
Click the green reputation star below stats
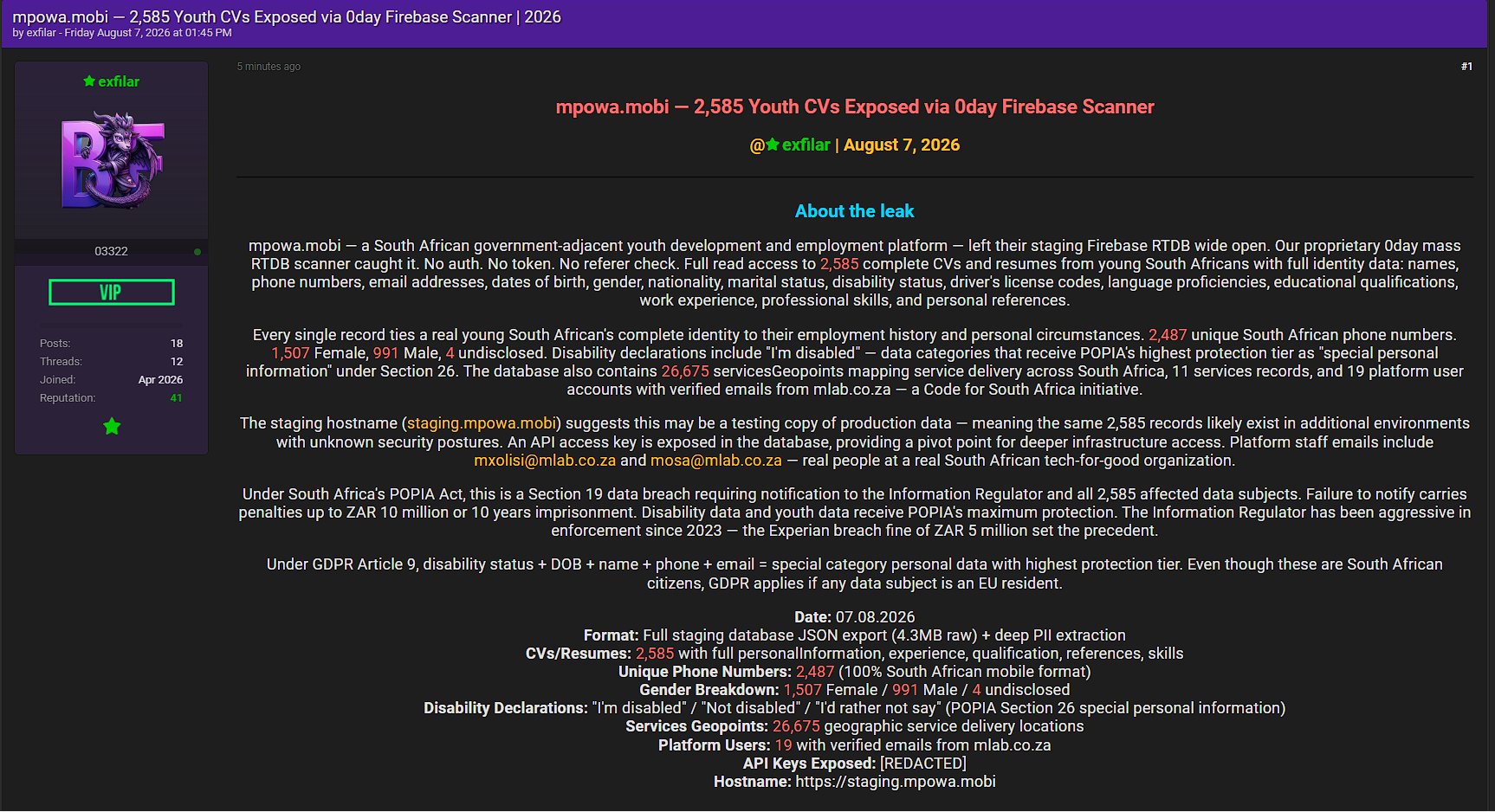pyautogui.click(x=112, y=426)
